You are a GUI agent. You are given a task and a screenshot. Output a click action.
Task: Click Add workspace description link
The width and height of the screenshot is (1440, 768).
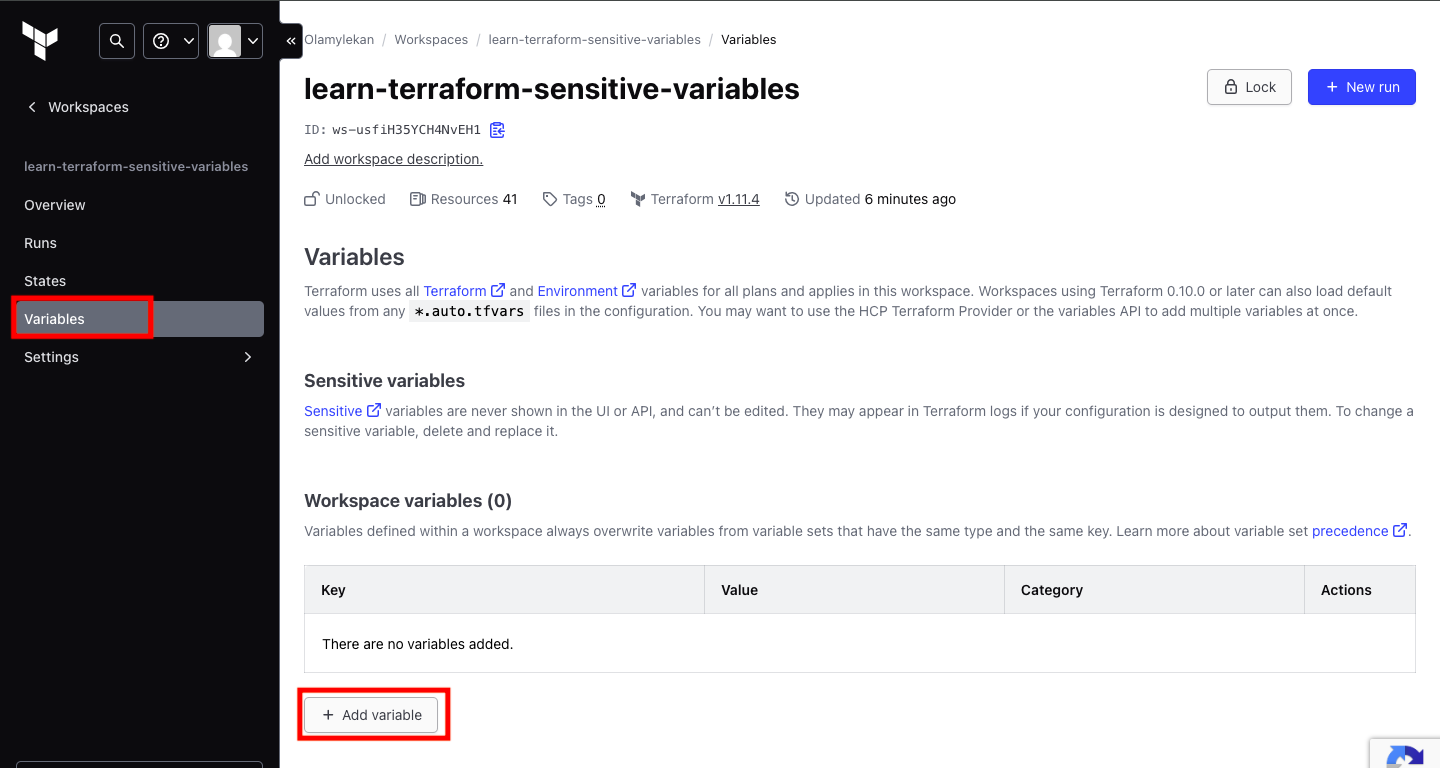[393, 159]
